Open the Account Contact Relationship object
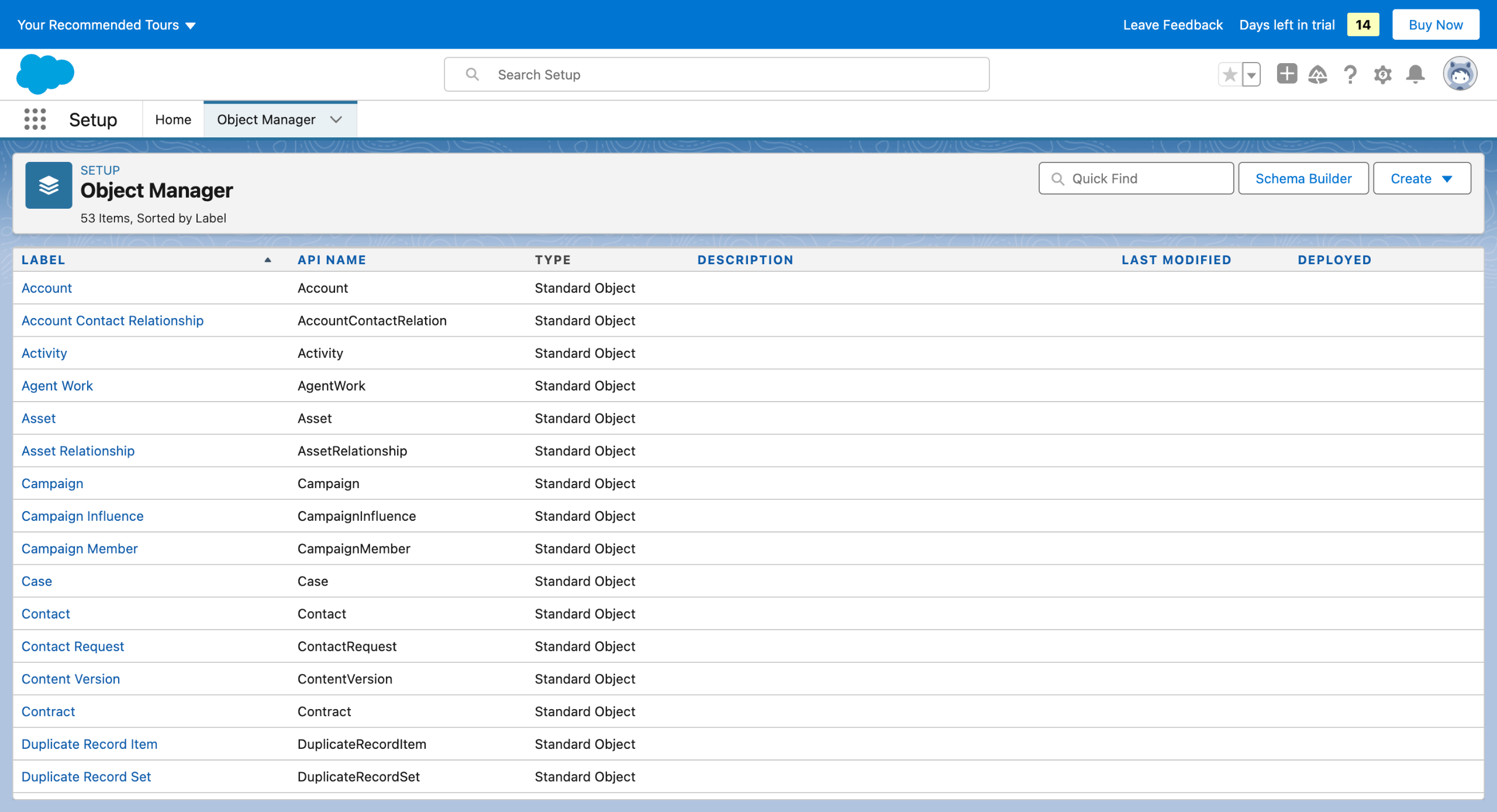Screen dimensions: 1497x812 [112, 321]
